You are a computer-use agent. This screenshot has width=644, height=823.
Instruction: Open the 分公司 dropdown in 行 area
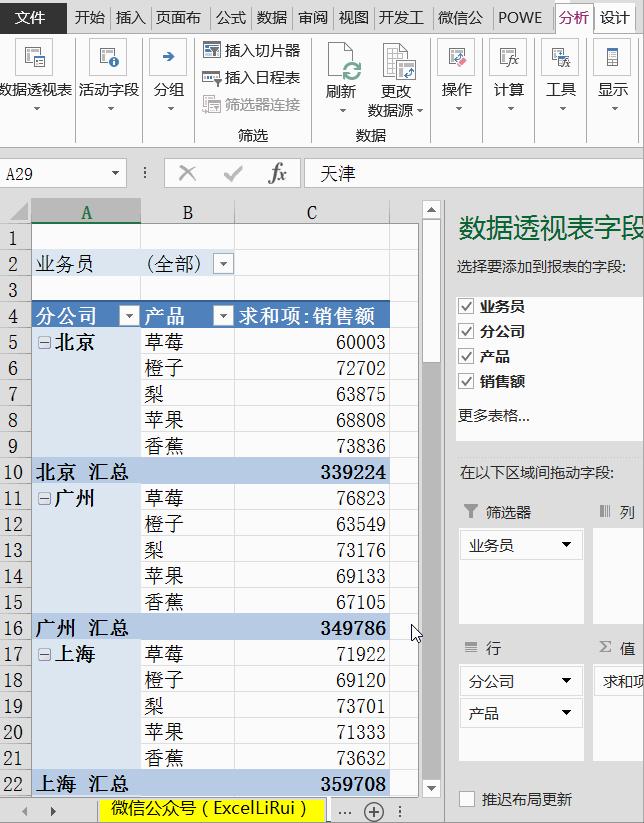[x=566, y=681]
